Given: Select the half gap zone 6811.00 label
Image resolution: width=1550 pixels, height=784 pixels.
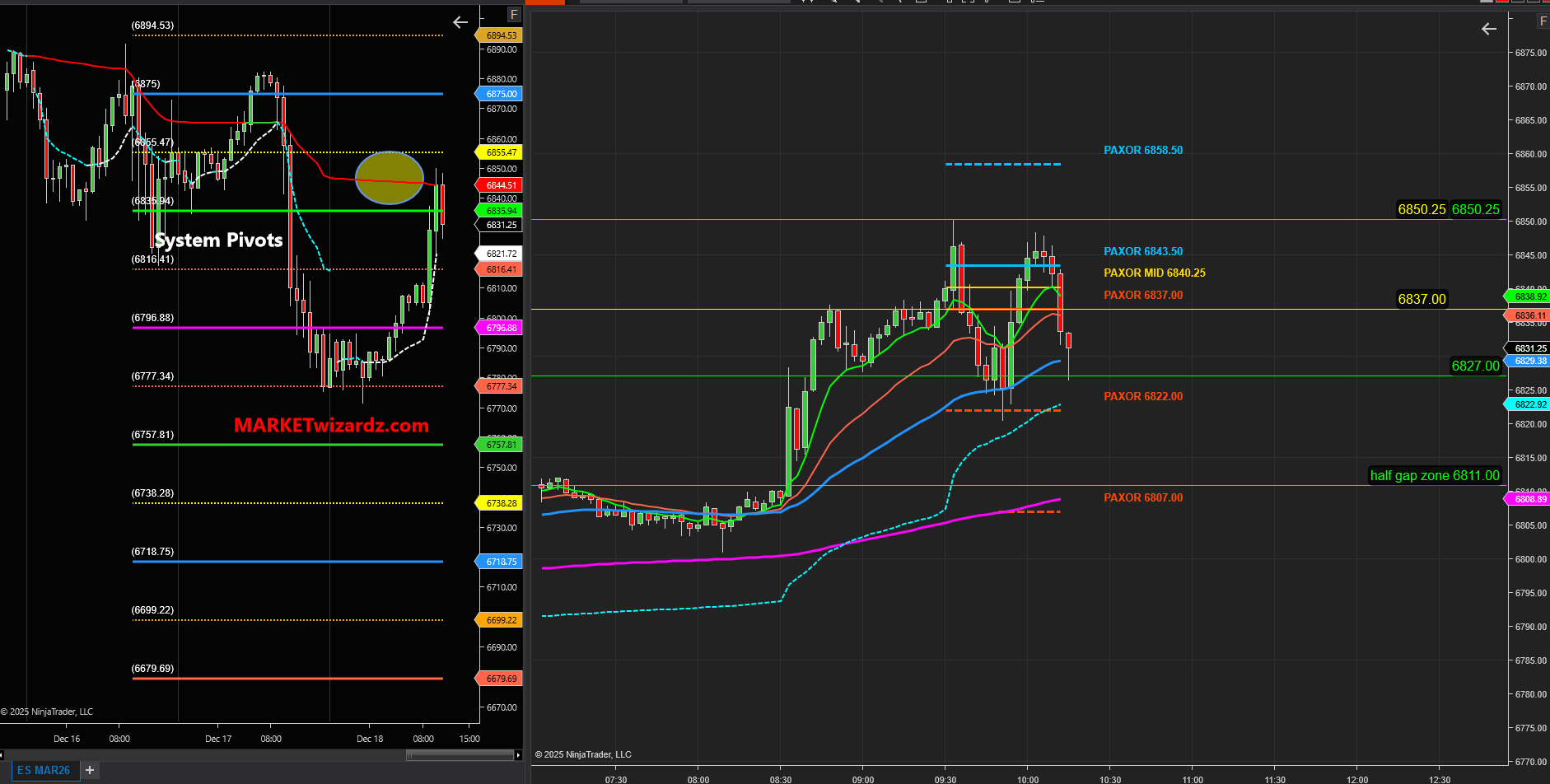Looking at the screenshot, I should (x=1434, y=475).
